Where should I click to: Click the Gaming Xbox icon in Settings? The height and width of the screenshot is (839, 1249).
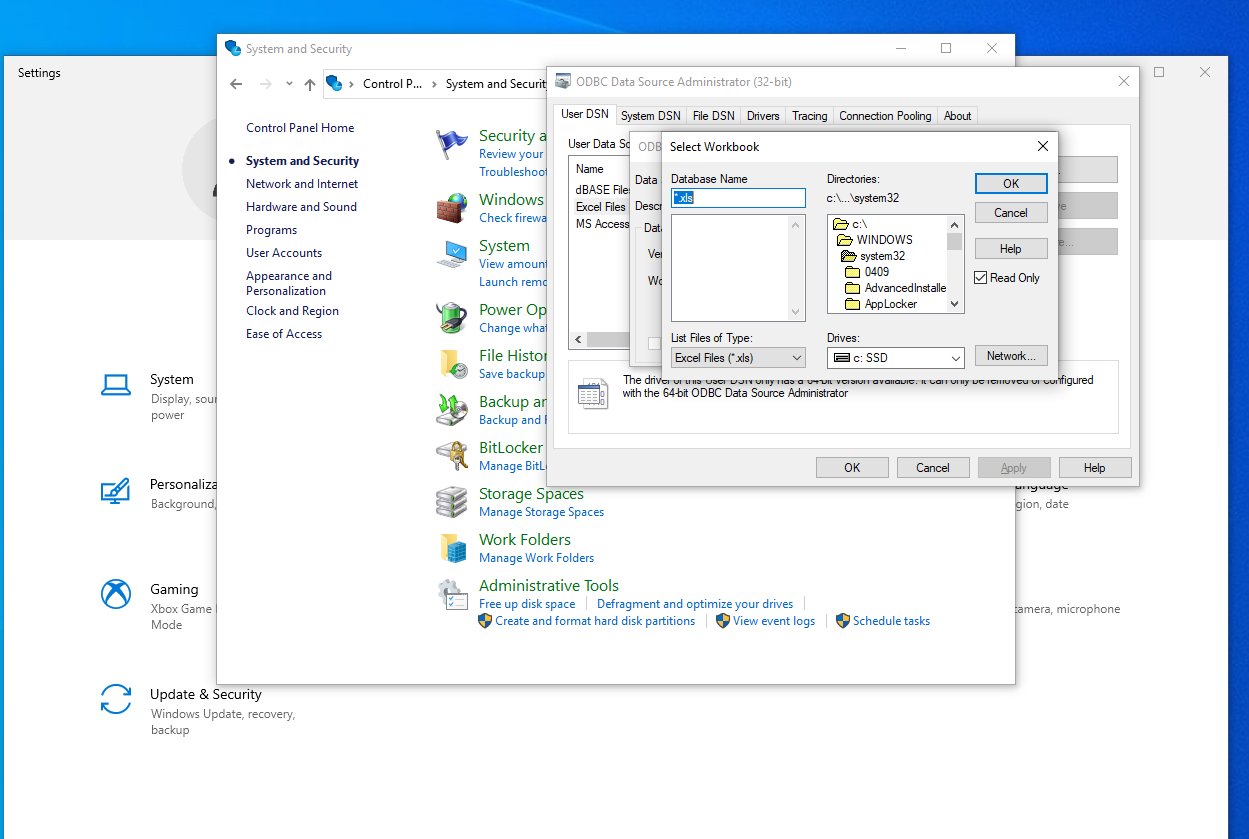tap(116, 594)
